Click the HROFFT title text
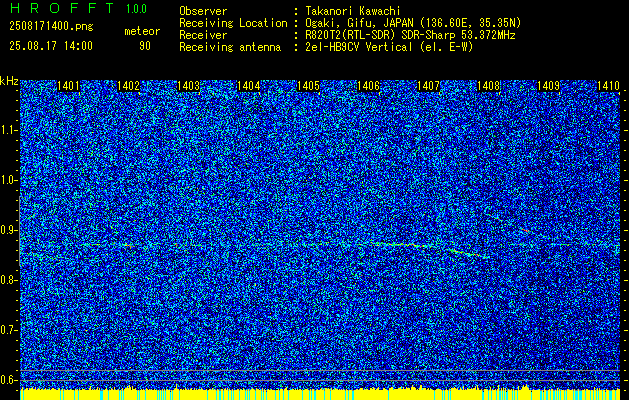Screen dimensions: 629x400 coord(63,8)
